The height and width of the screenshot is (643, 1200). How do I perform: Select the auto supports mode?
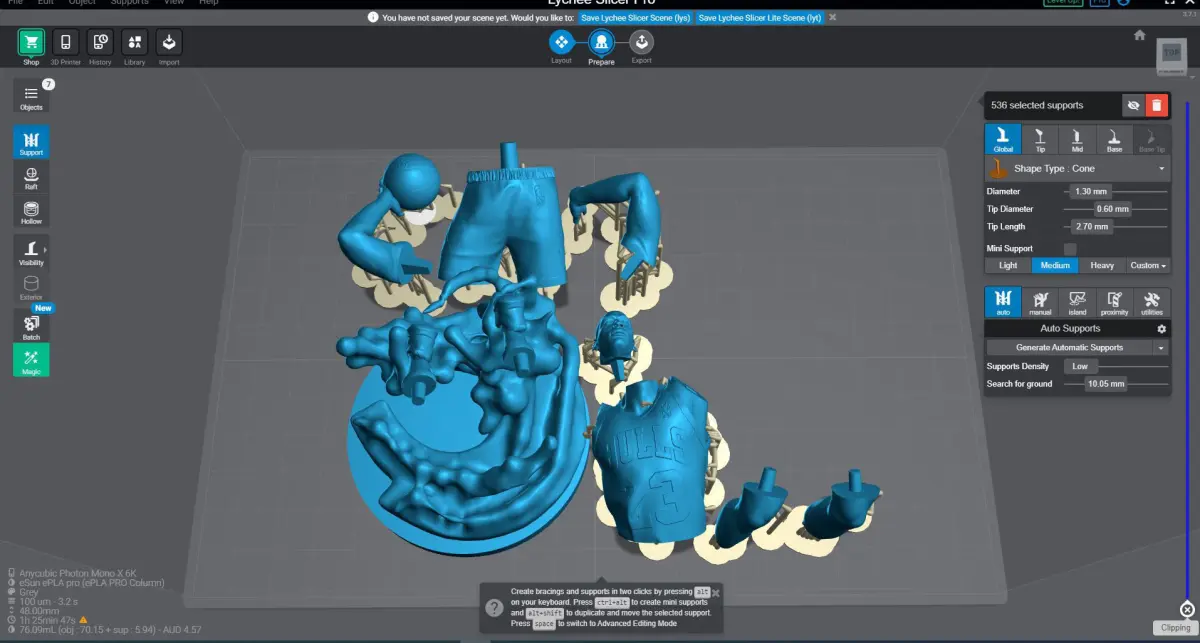[1003, 302]
